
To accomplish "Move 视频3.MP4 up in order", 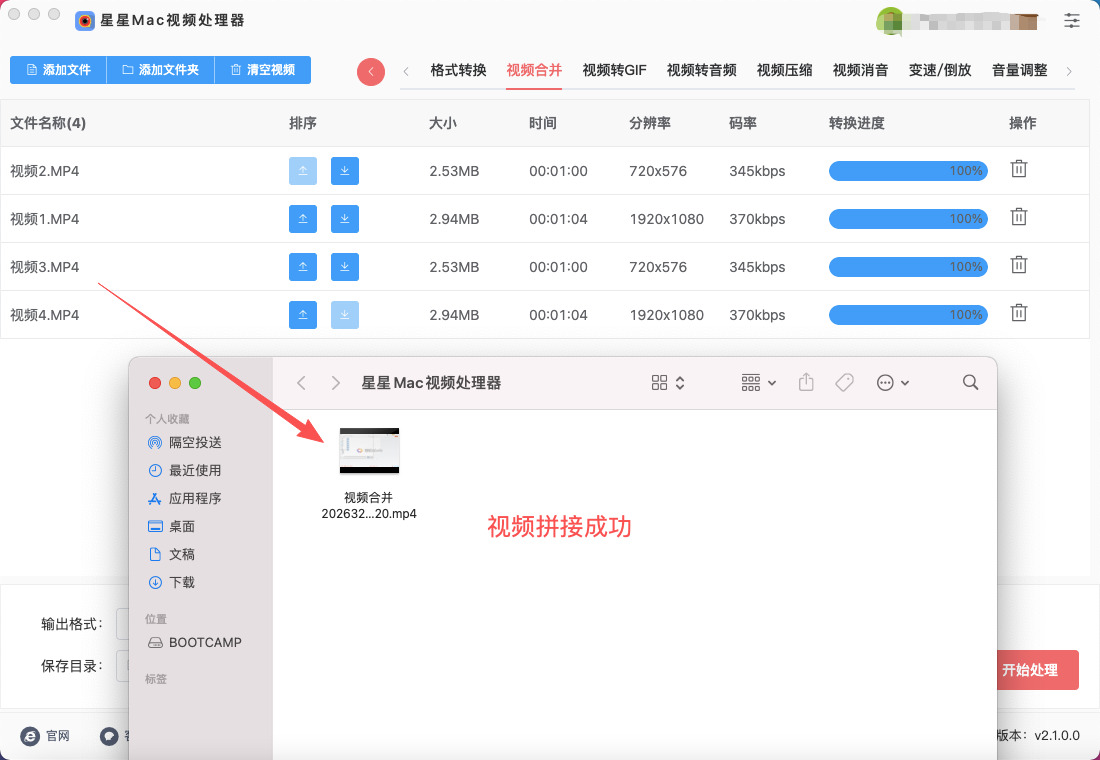I will pyautogui.click(x=302, y=267).
